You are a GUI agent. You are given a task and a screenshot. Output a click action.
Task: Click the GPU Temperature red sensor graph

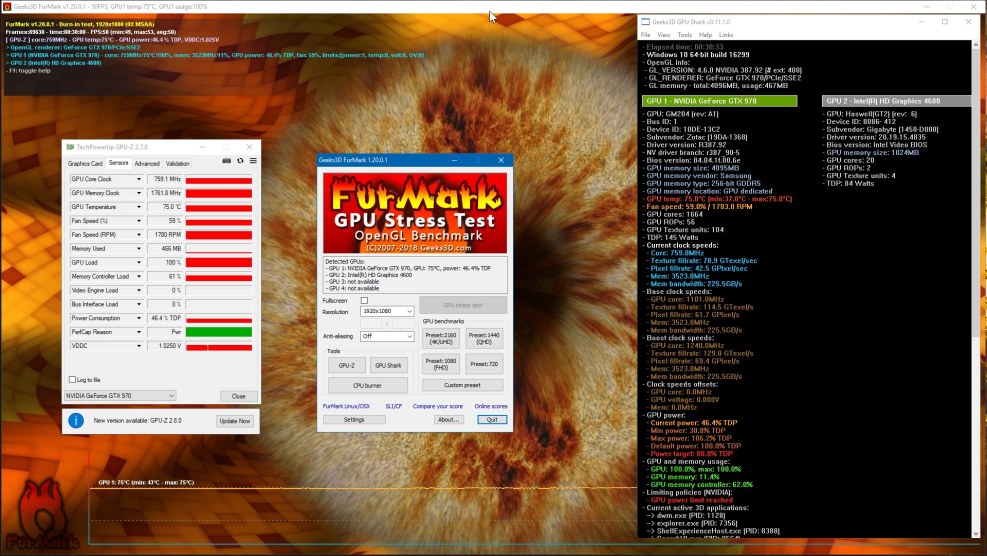218,207
